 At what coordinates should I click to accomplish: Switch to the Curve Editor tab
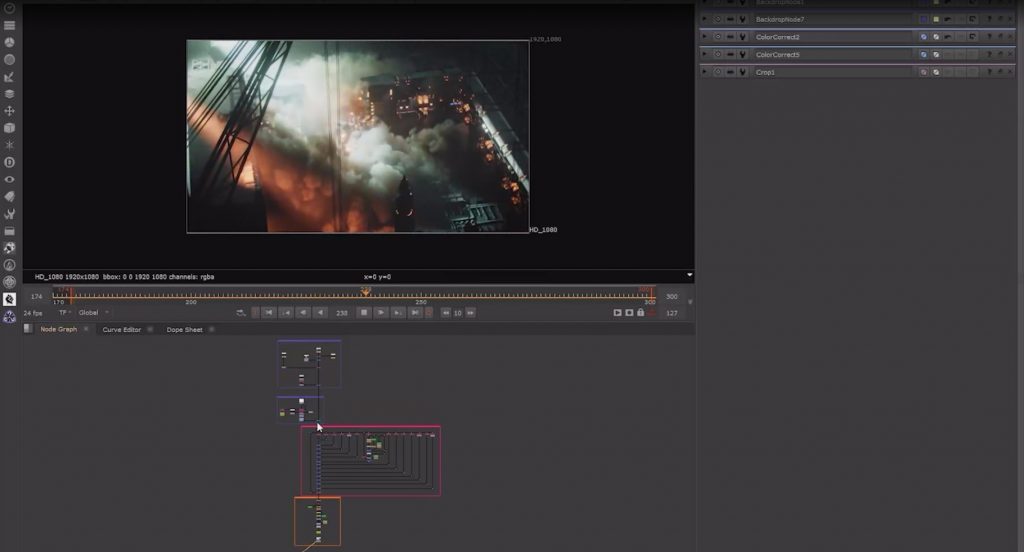click(x=121, y=329)
